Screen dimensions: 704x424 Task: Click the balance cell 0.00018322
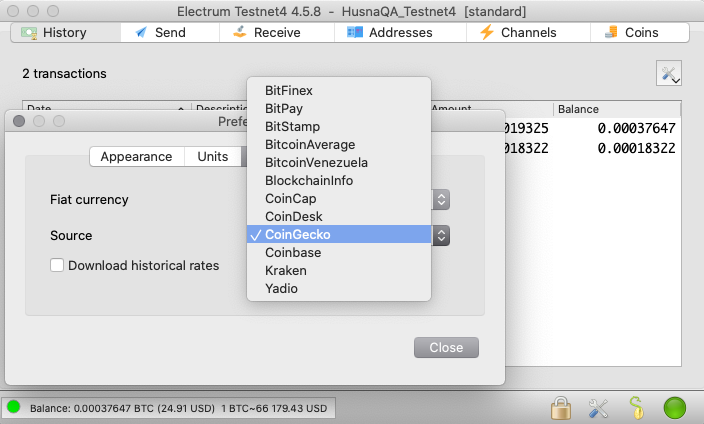click(636, 148)
